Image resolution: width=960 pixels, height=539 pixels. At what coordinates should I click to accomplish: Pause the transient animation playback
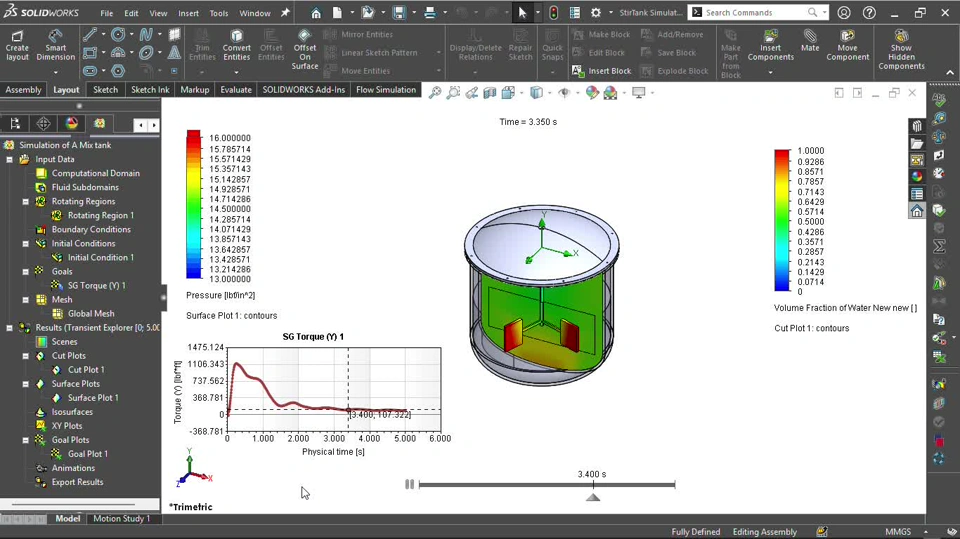[x=409, y=484]
